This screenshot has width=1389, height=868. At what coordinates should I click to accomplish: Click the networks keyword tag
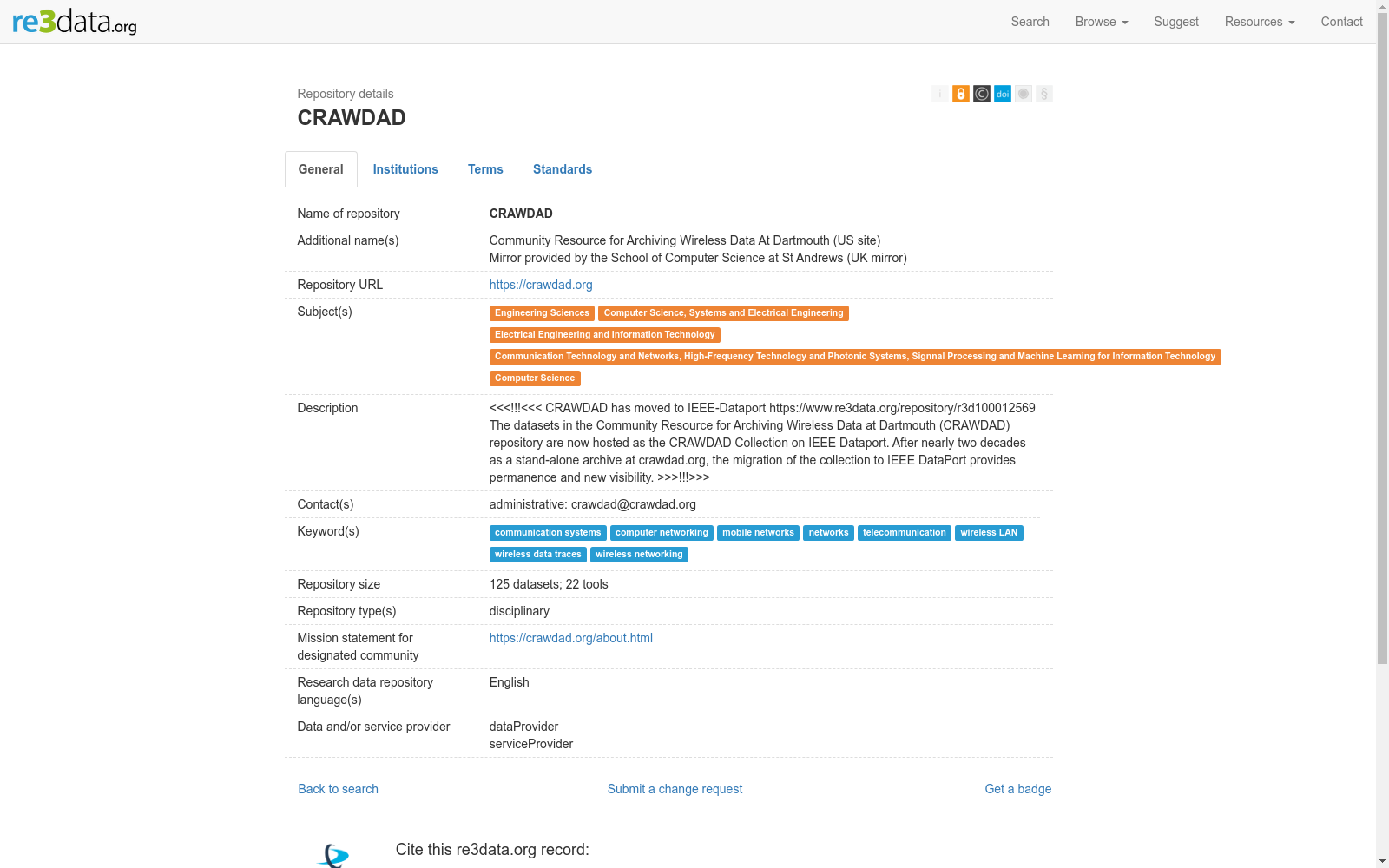pos(829,533)
